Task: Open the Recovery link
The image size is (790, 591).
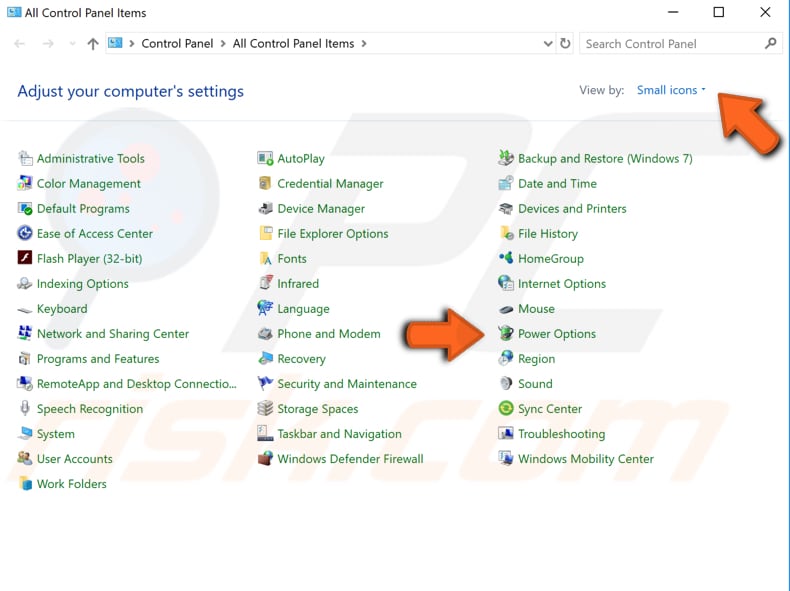Action: 301,359
